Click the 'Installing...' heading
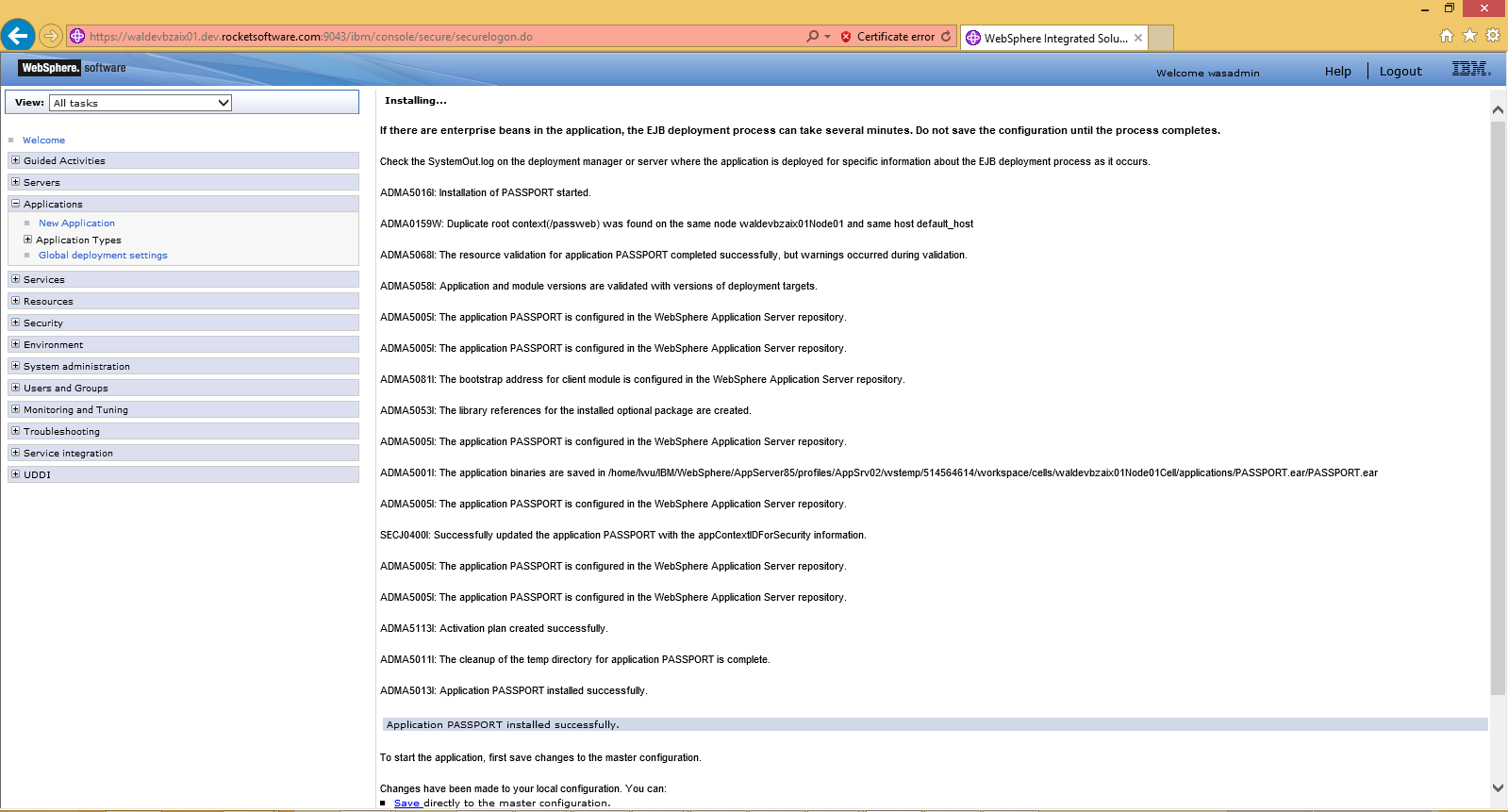The width and height of the screenshot is (1508, 812). 415,100
